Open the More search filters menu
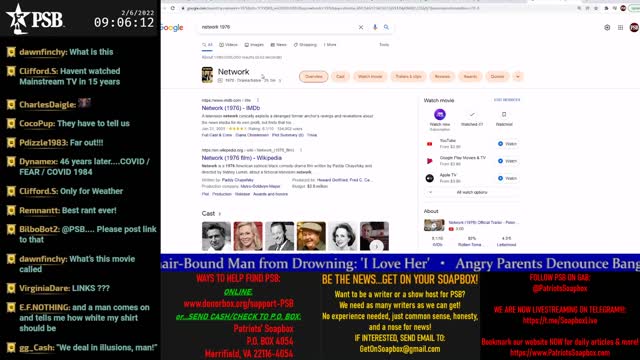This screenshot has width=640, height=360. click(330, 45)
